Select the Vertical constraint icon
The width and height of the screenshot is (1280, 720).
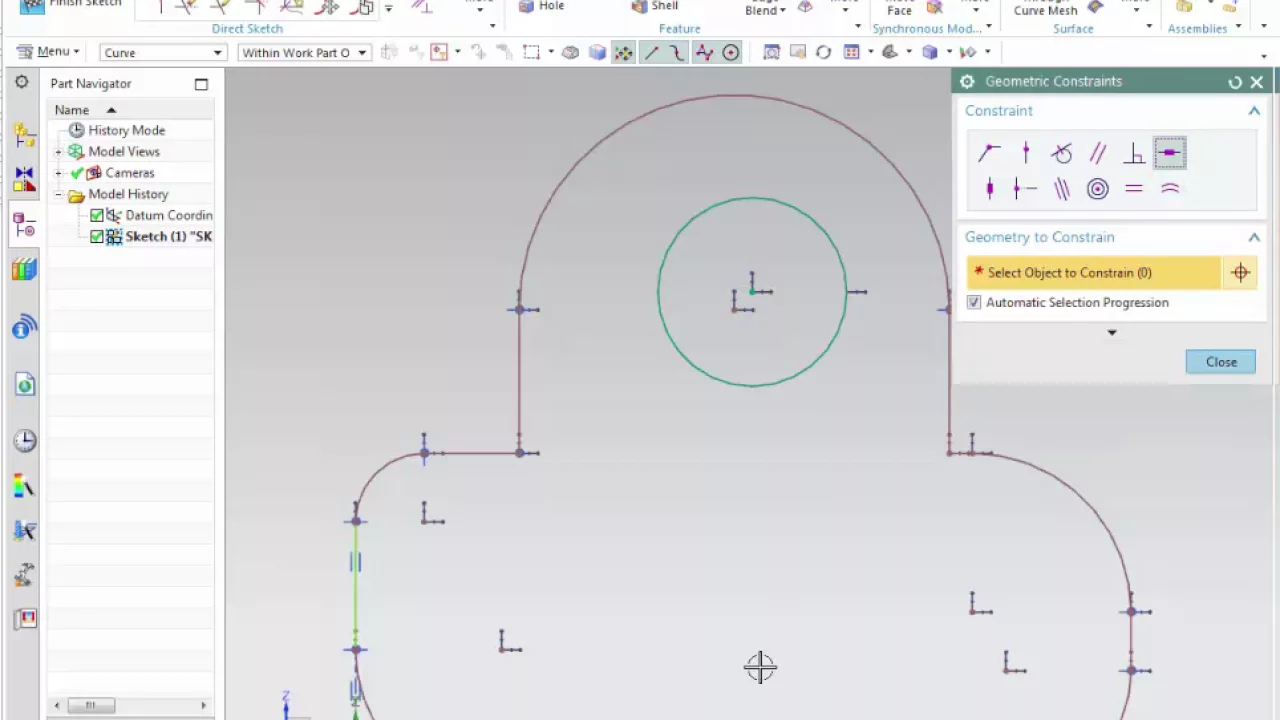click(989, 189)
